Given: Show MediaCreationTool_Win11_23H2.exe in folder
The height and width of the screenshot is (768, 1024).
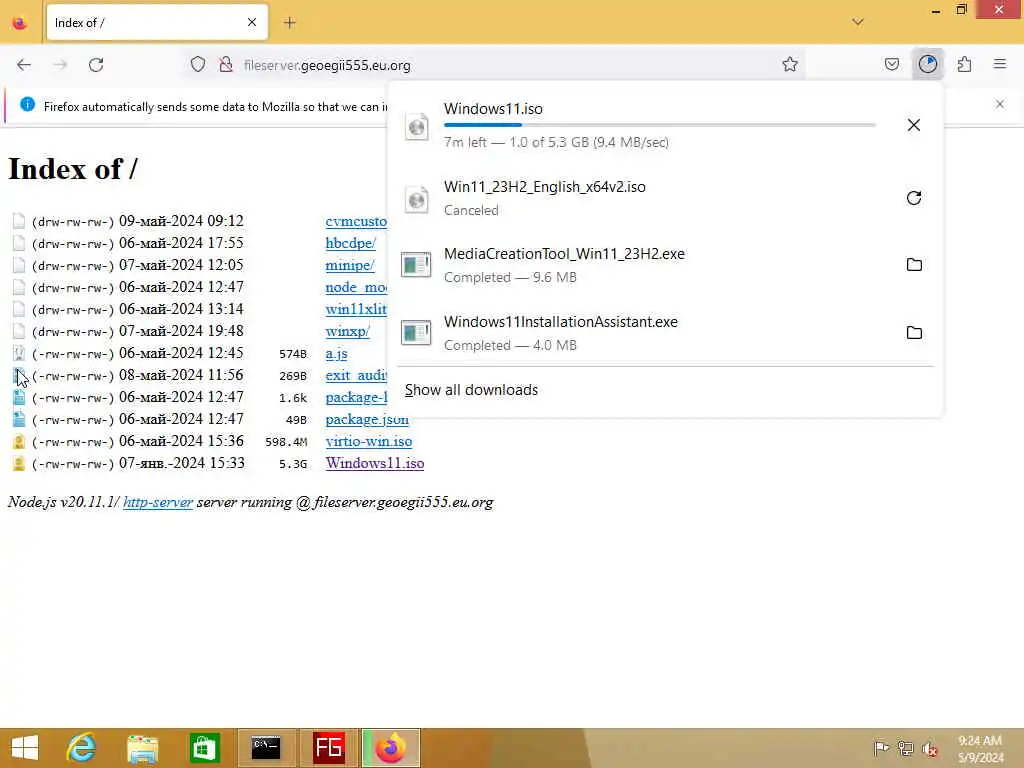Looking at the screenshot, I should (x=914, y=264).
